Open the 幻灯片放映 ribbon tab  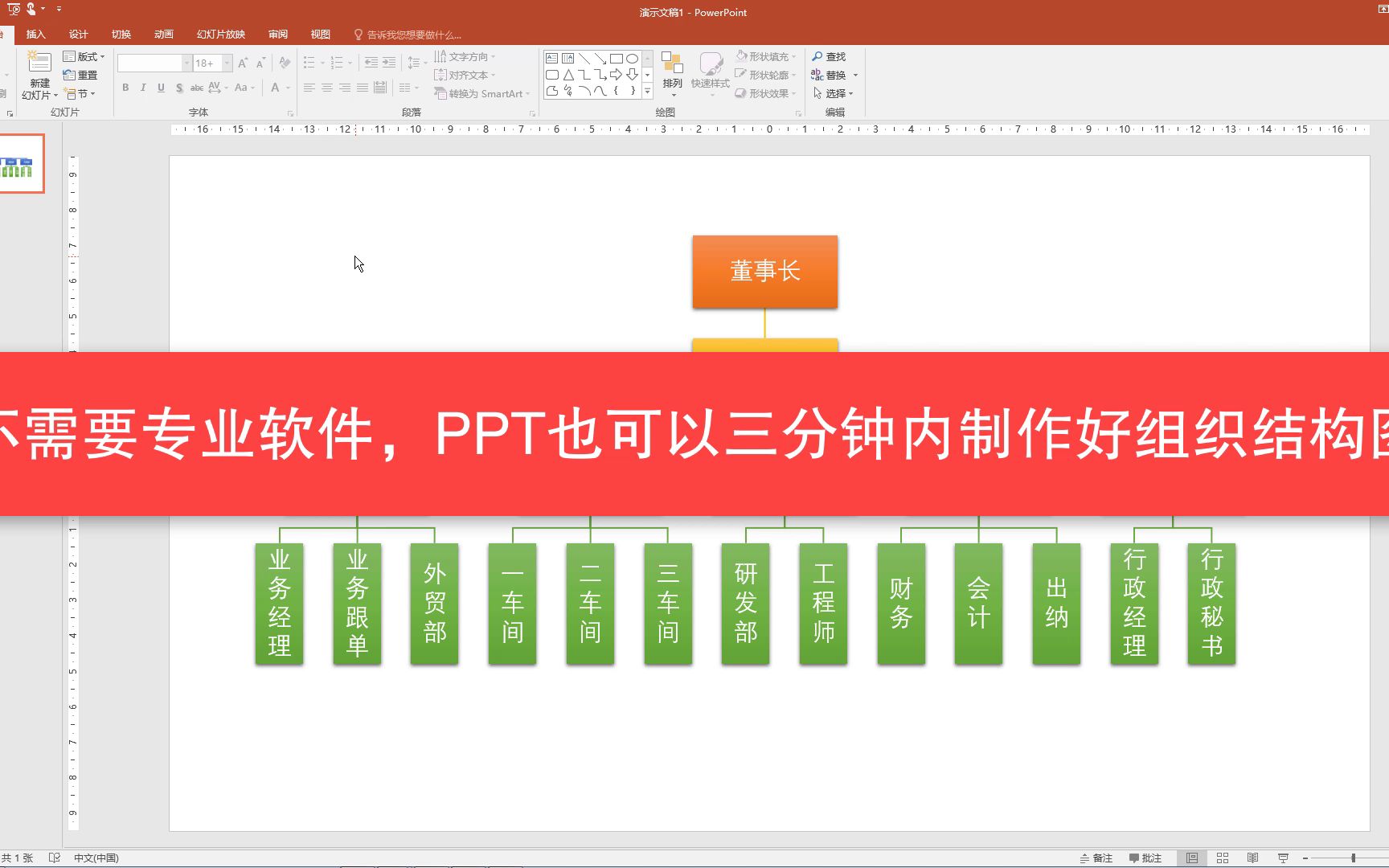(222, 34)
